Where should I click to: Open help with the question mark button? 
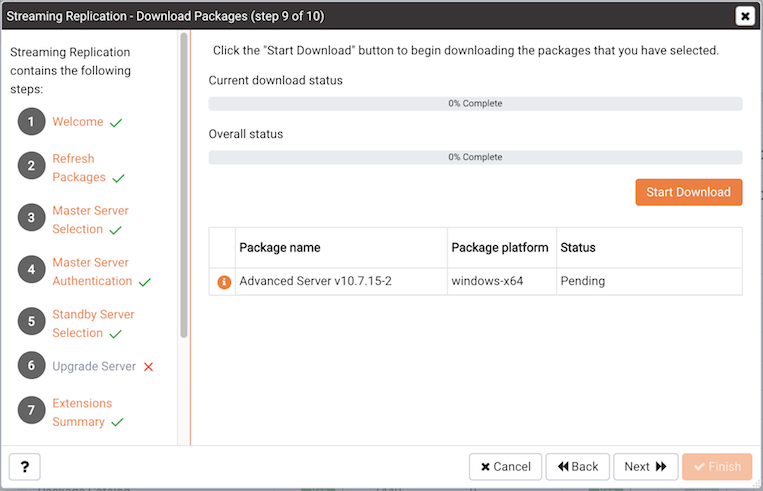(25, 467)
